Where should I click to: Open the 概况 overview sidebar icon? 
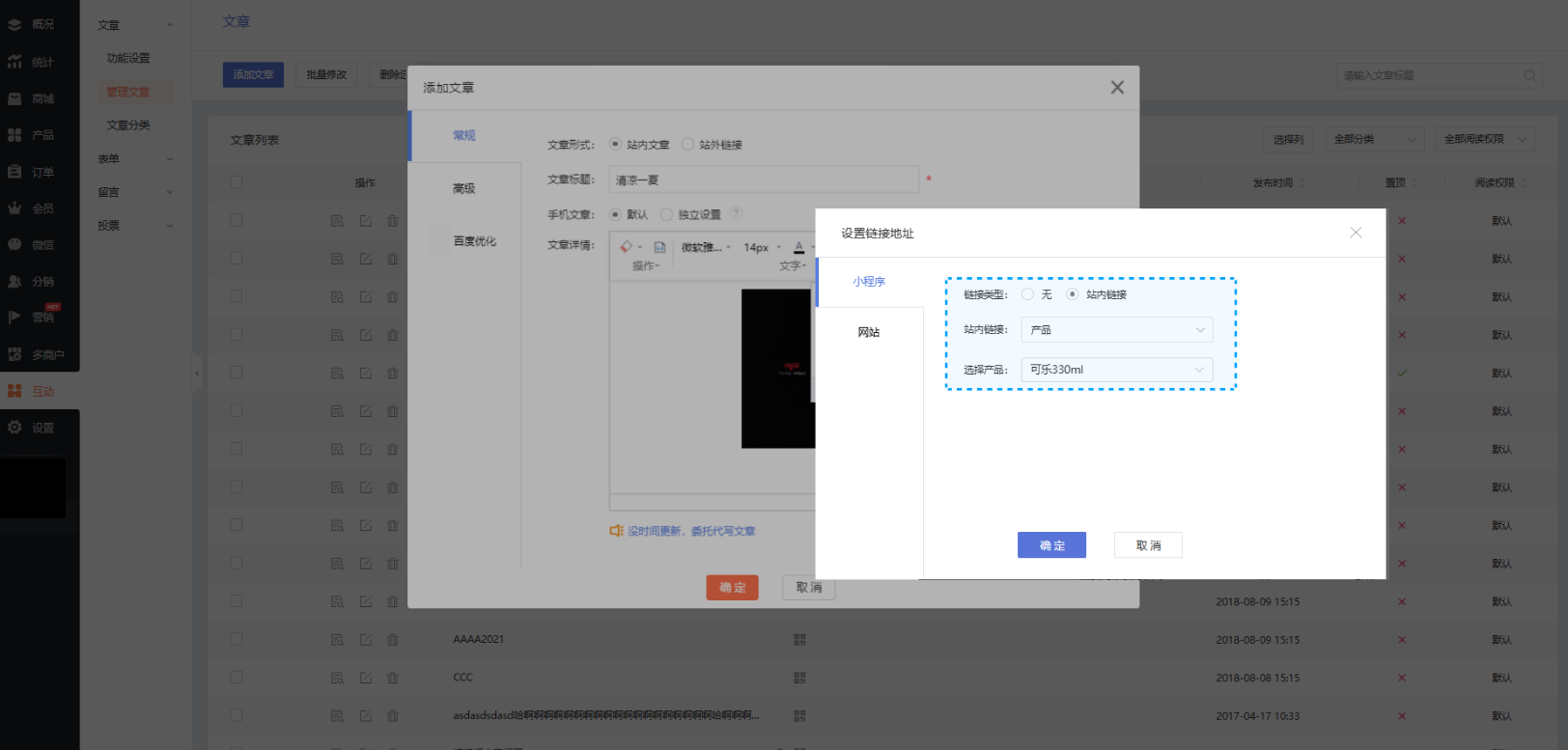point(14,24)
